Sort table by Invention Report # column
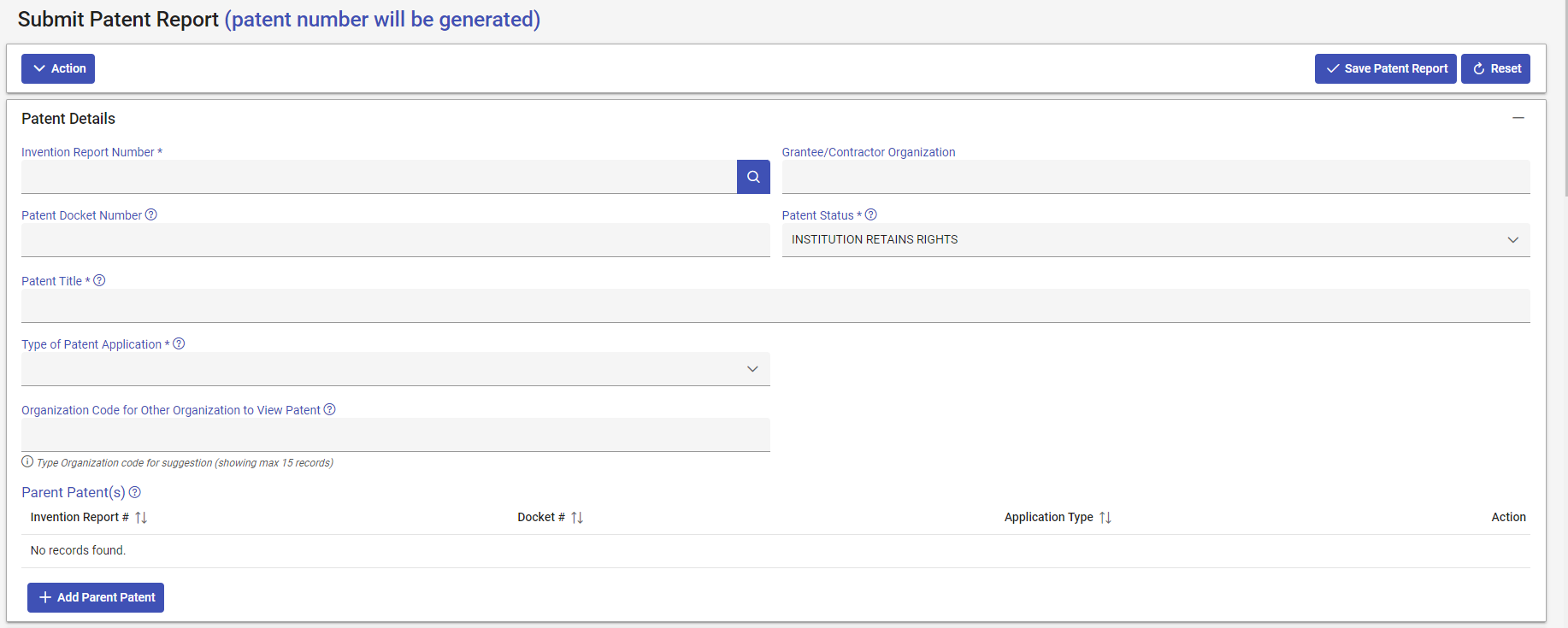This screenshot has height=628, width=1568. point(141,517)
